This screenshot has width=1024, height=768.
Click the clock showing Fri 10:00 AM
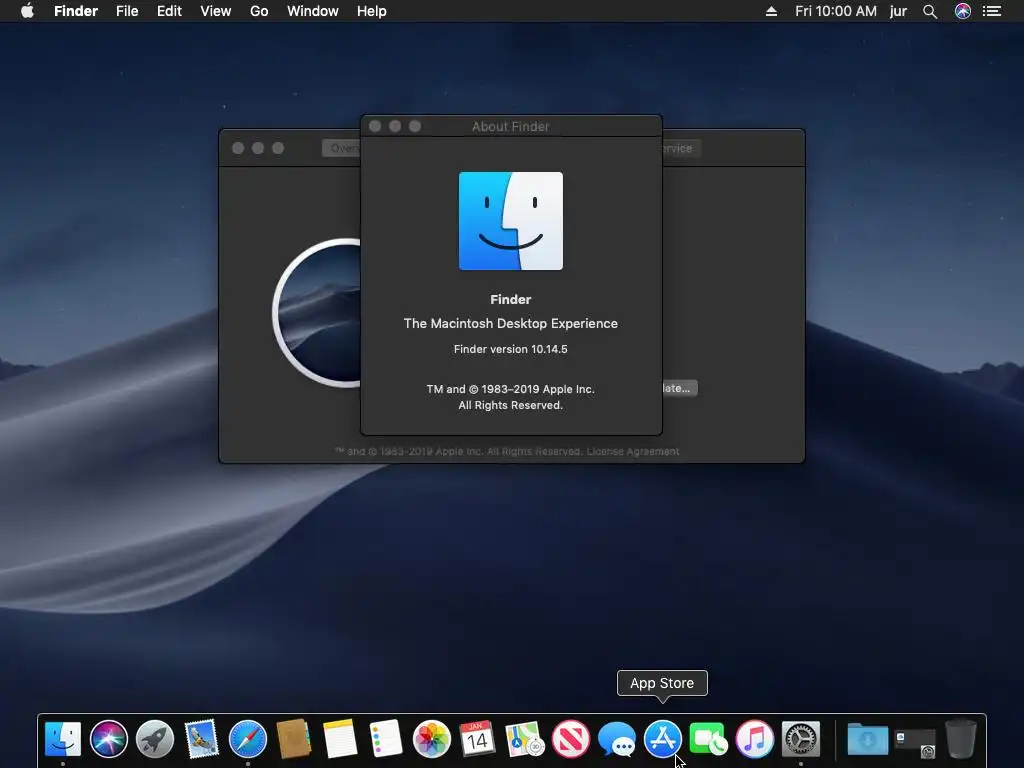[835, 11]
